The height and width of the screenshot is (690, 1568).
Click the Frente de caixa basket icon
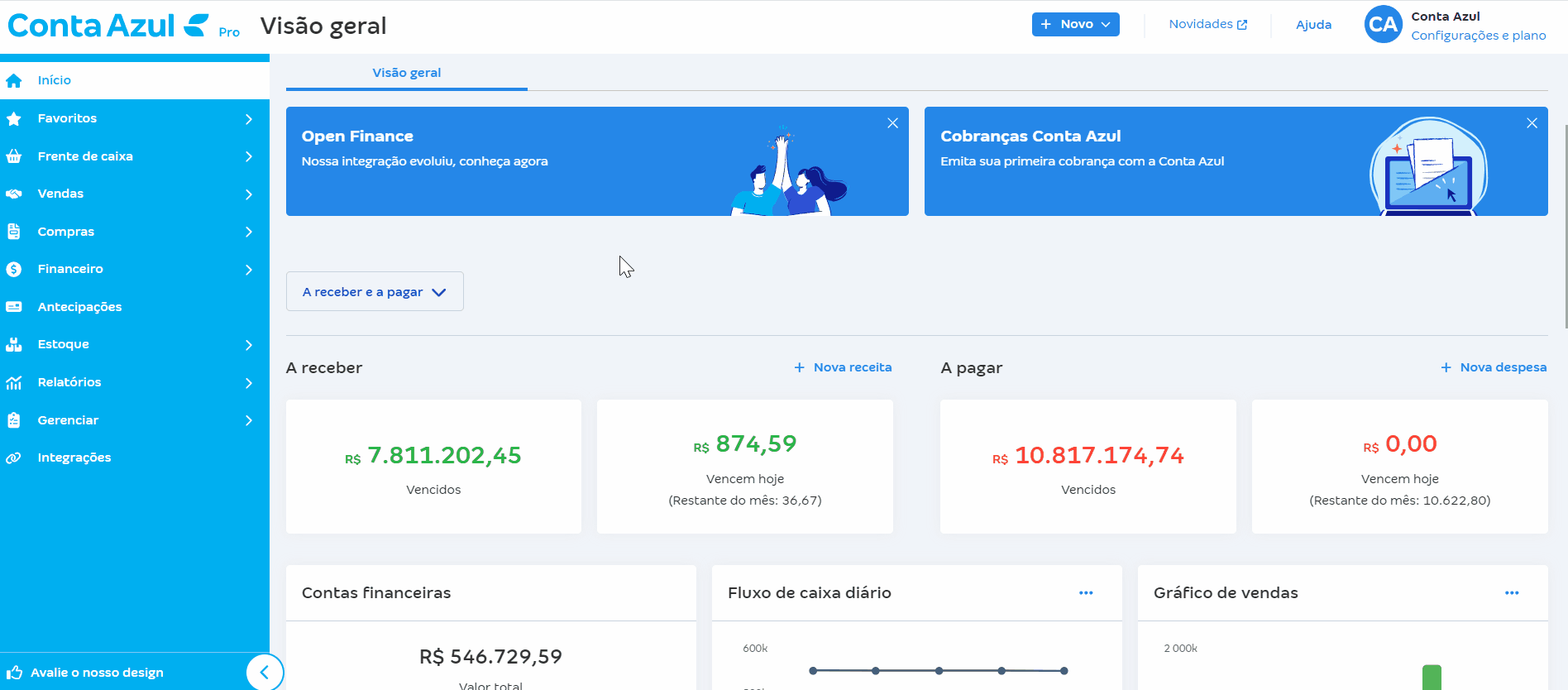(14, 156)
